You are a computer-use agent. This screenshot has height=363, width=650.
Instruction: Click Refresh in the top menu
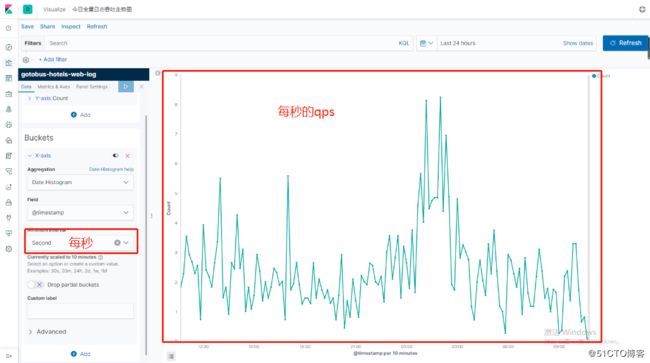click(x=97, y=27)
